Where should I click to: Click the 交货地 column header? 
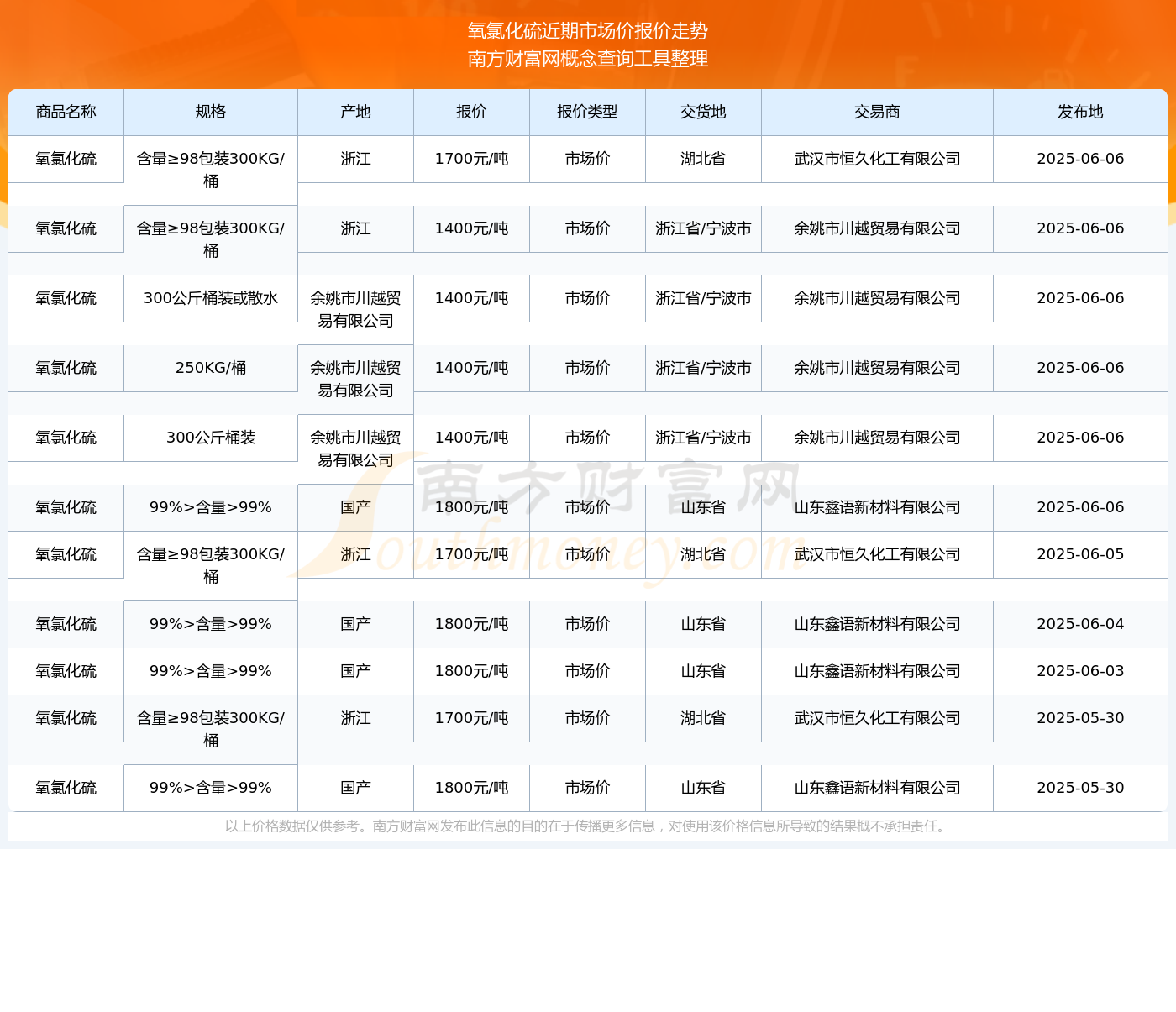click(704, 112)
